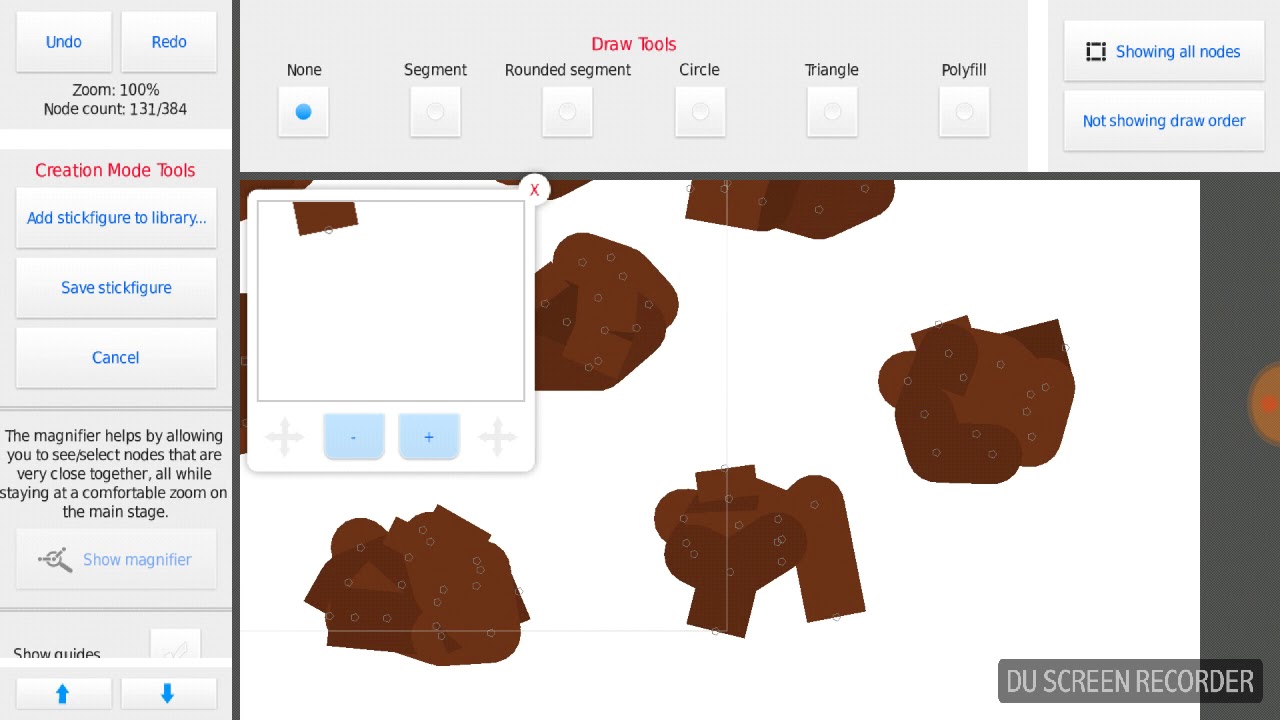Viewport: 1280px width, 720px height.
Task: Close the magnifier panel with X
Action: tap(534, 189)
